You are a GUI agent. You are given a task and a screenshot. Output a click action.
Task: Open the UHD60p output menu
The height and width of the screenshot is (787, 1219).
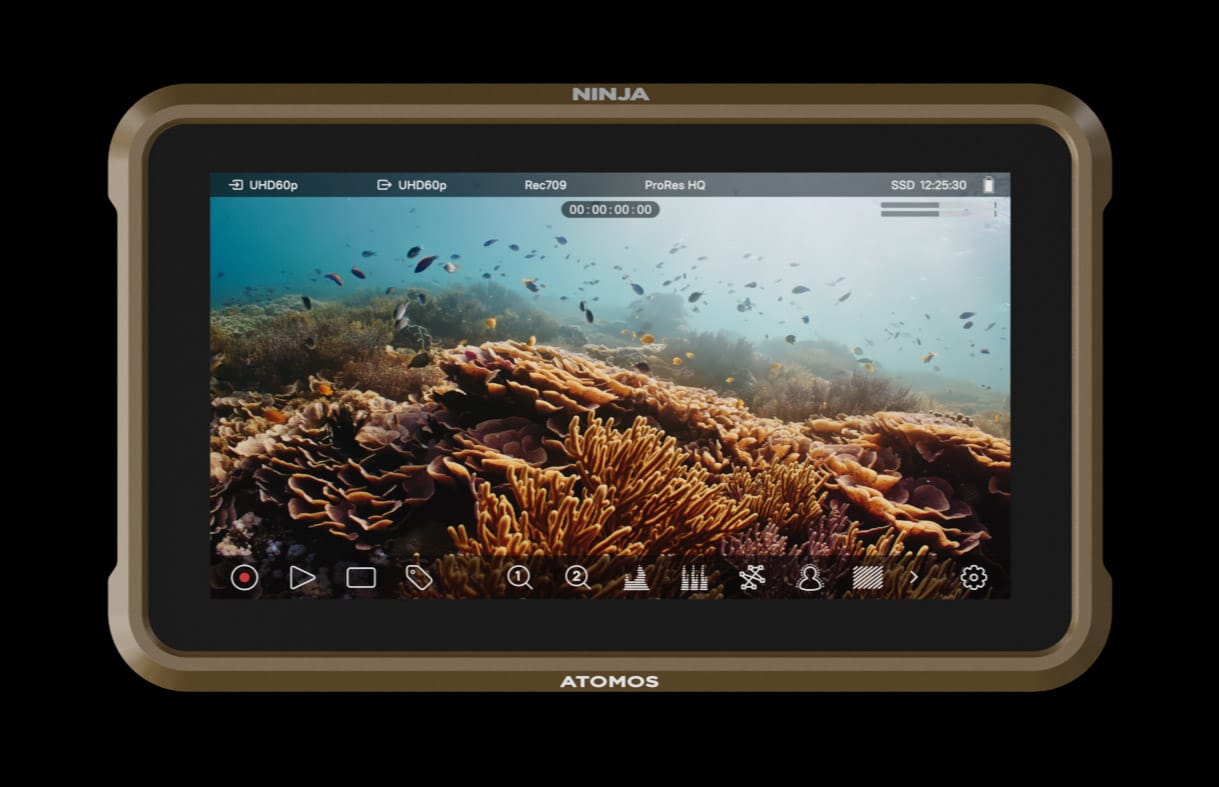click(x=412, y=185)
